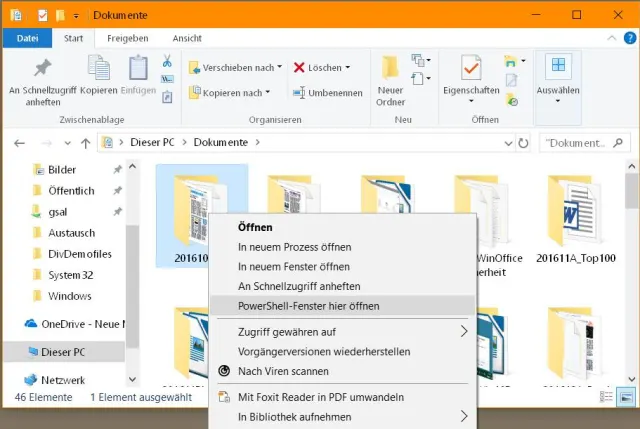This screenshot has width=640, height=429.
Task: Select Öffentlich in the navigation pane
Action: point(71,191)
